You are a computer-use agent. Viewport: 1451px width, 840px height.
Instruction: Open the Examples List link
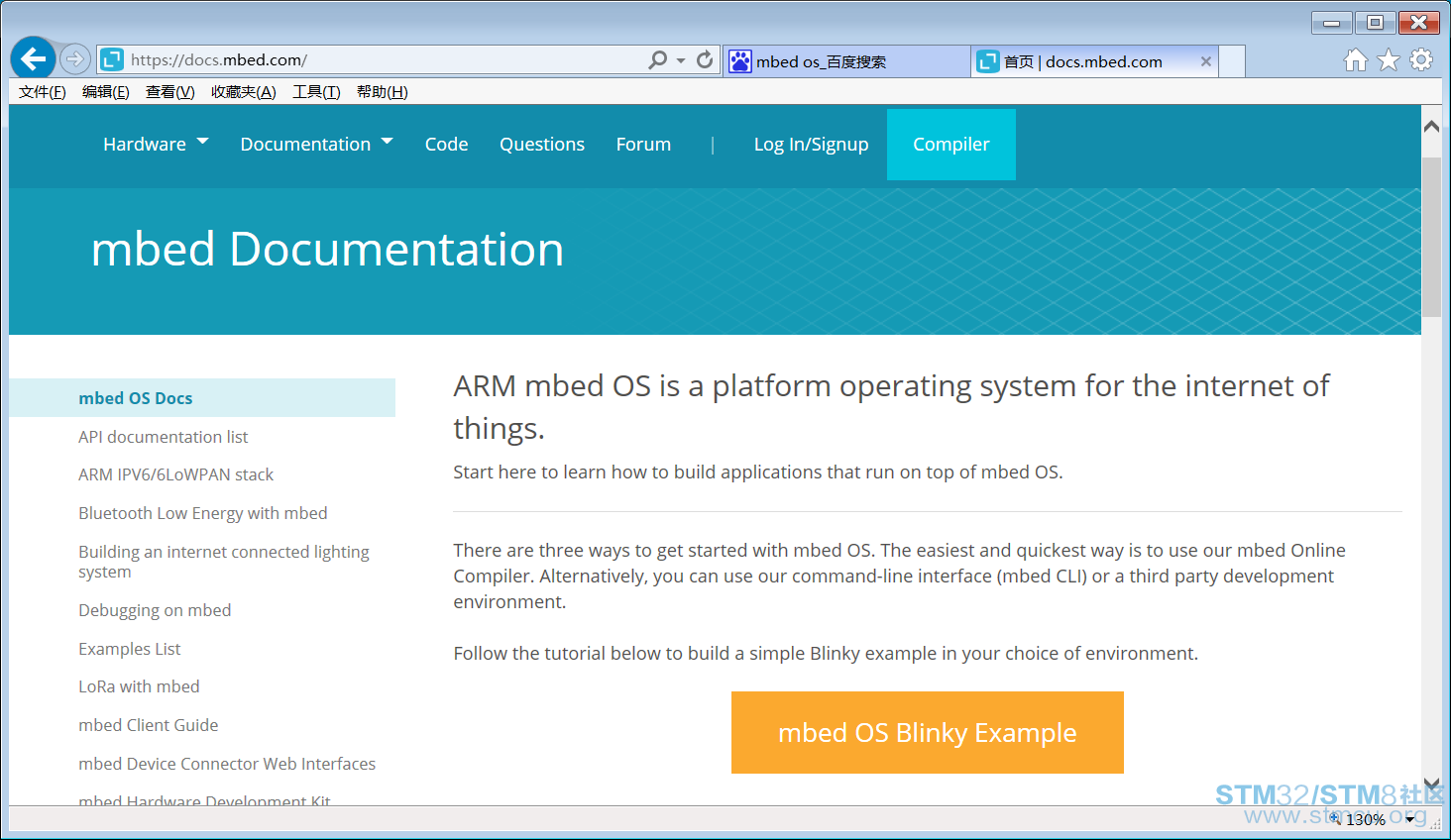click(130, 649)
